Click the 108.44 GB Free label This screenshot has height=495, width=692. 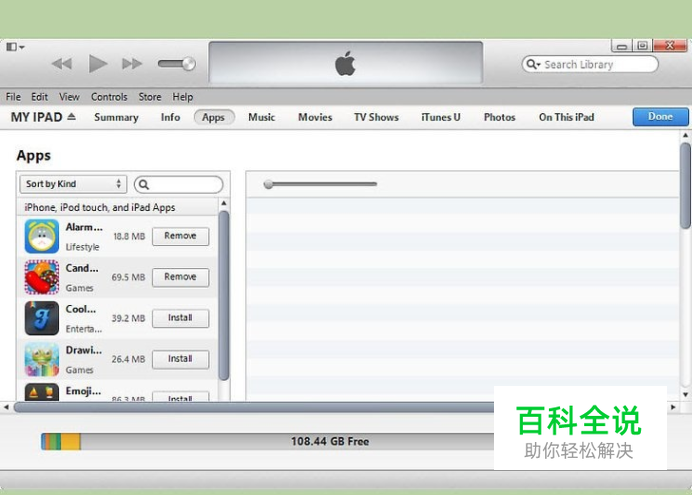[330, 442]
